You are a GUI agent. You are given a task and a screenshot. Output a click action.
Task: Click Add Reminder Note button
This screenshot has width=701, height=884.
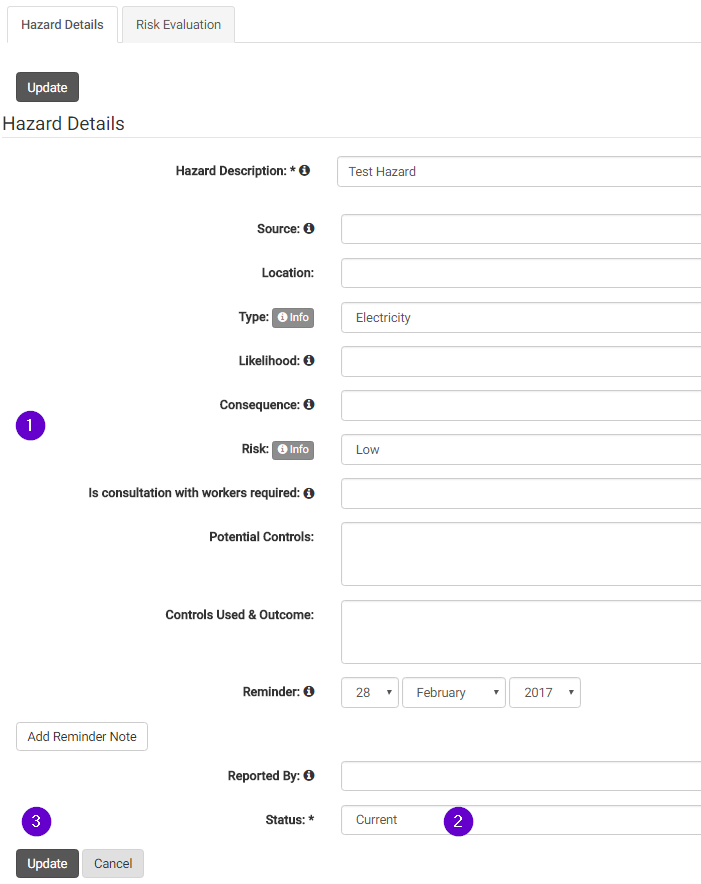[82, 736]
